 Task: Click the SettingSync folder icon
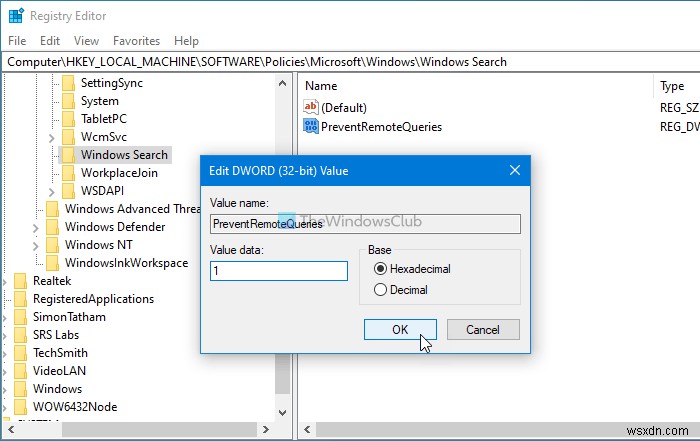[x=68, y=83]
